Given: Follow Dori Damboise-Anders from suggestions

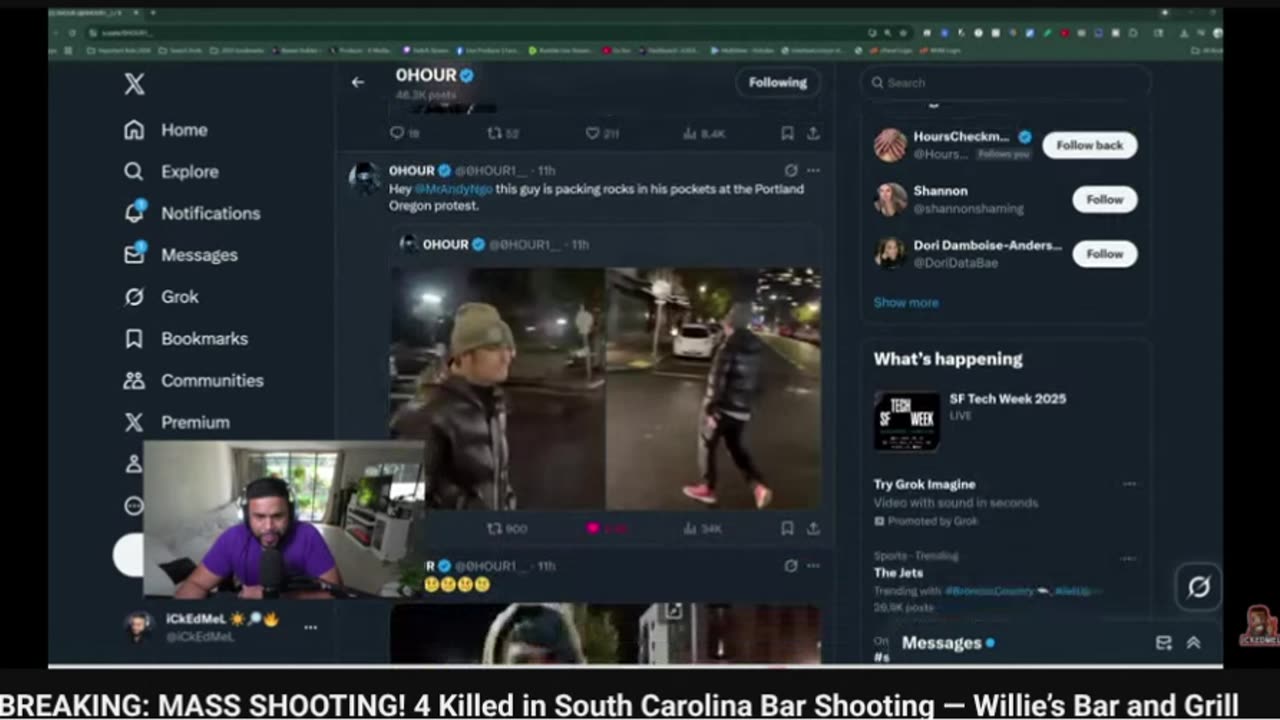Looking at the screenshot, I should point(1105,254).
